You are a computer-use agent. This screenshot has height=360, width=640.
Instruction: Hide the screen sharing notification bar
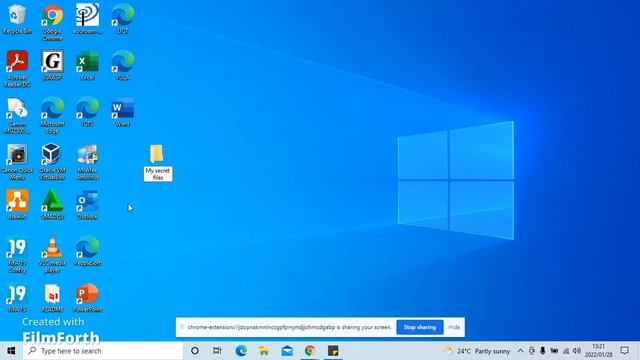(x=454, y=327)
